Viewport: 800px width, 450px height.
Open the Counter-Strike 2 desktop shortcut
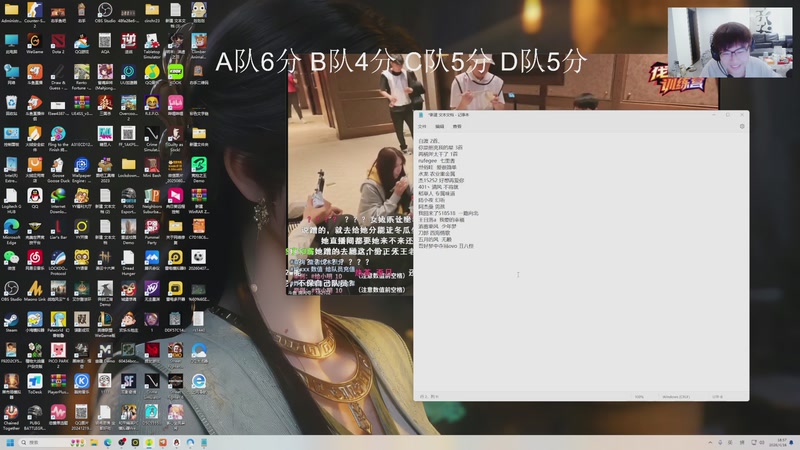35,13
